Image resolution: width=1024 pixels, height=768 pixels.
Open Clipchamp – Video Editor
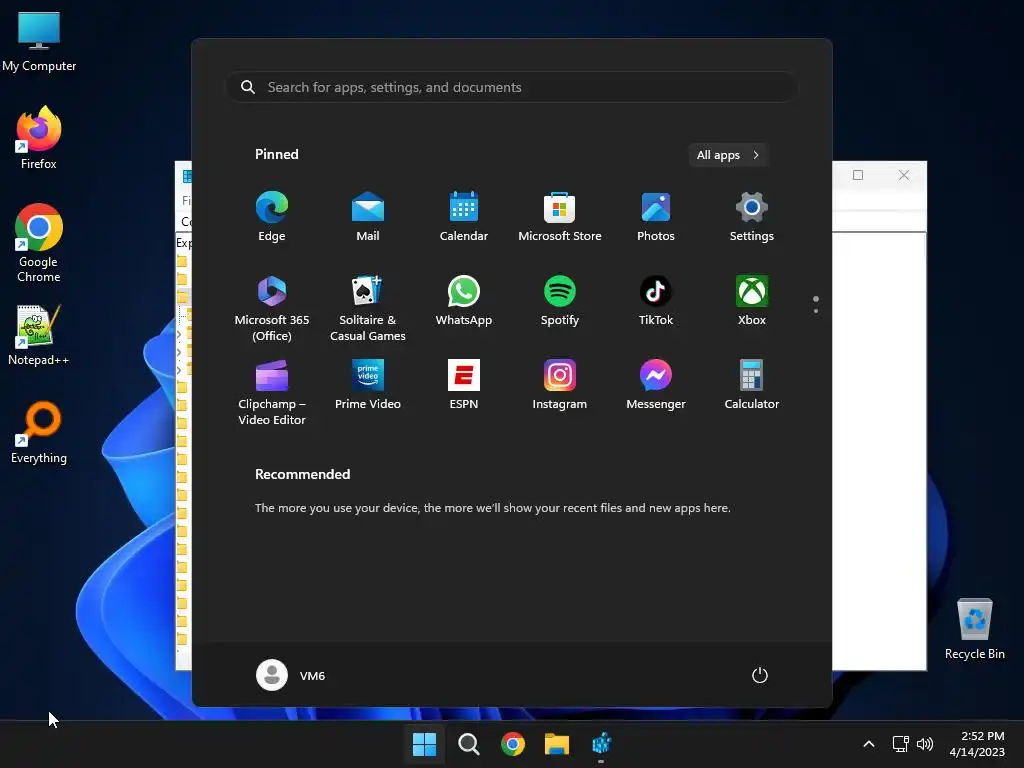pos(272,392)
